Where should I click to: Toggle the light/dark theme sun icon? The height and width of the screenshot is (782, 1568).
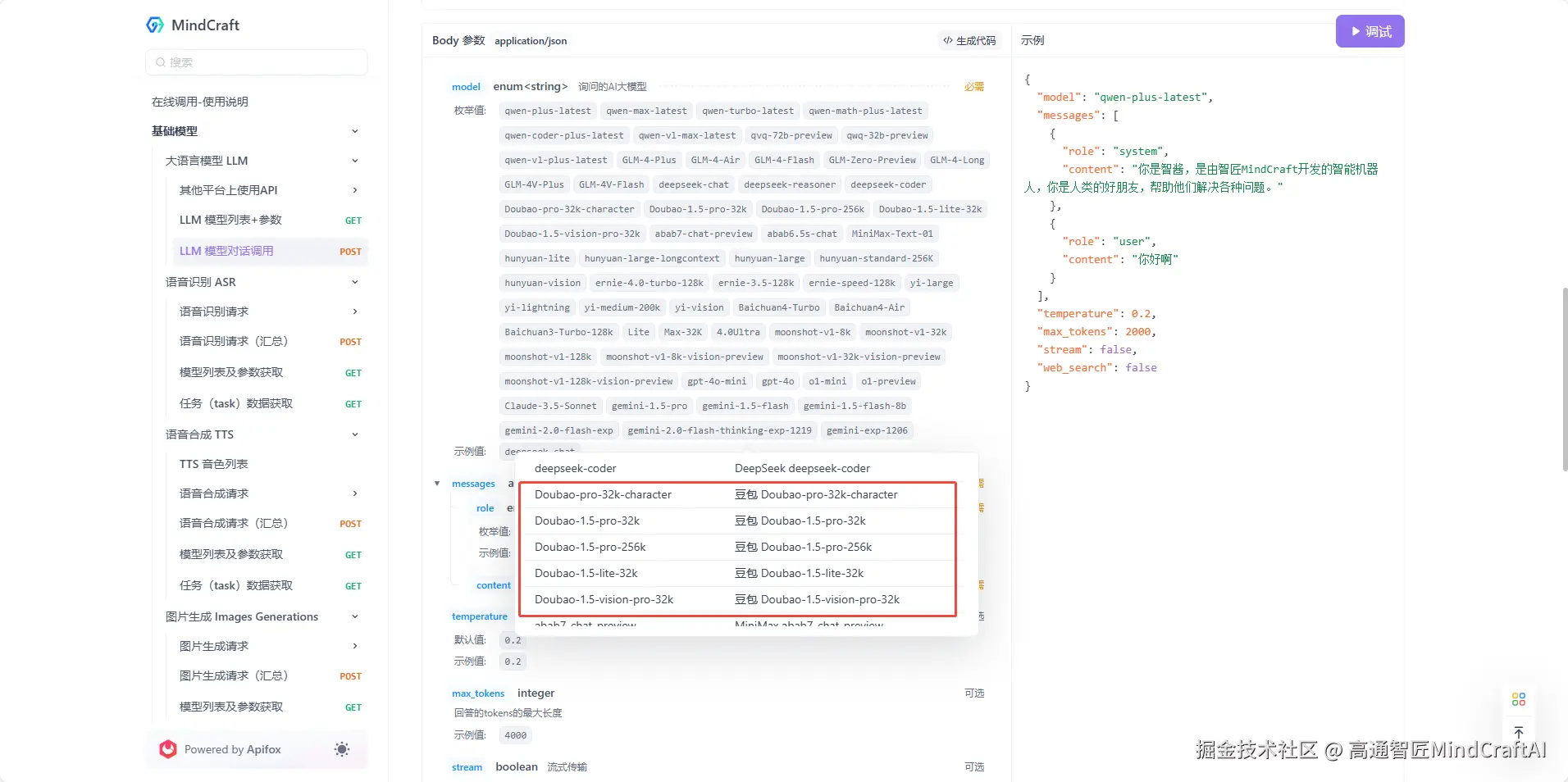pyautogui.click(x=342, y=749)
